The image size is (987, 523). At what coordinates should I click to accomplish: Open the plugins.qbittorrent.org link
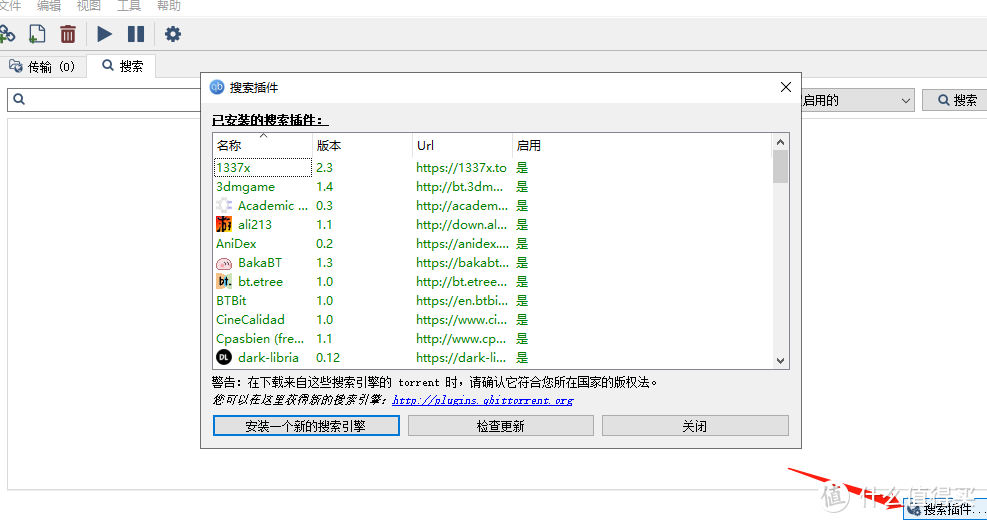482,400
